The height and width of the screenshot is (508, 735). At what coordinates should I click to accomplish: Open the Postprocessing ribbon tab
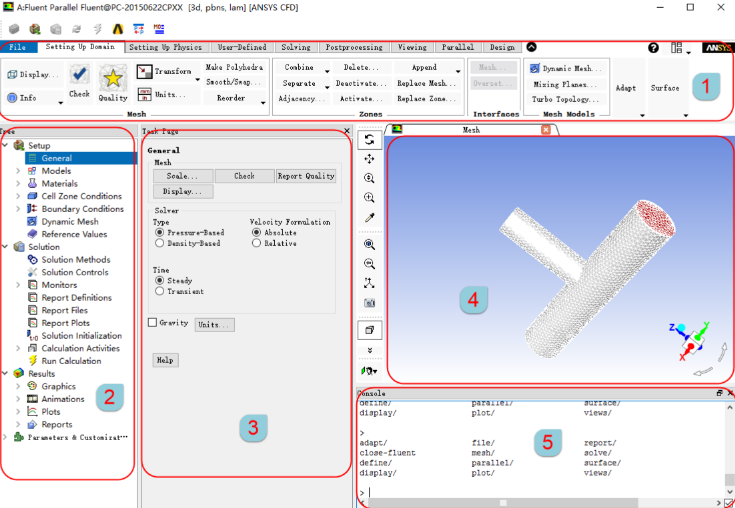354,47
